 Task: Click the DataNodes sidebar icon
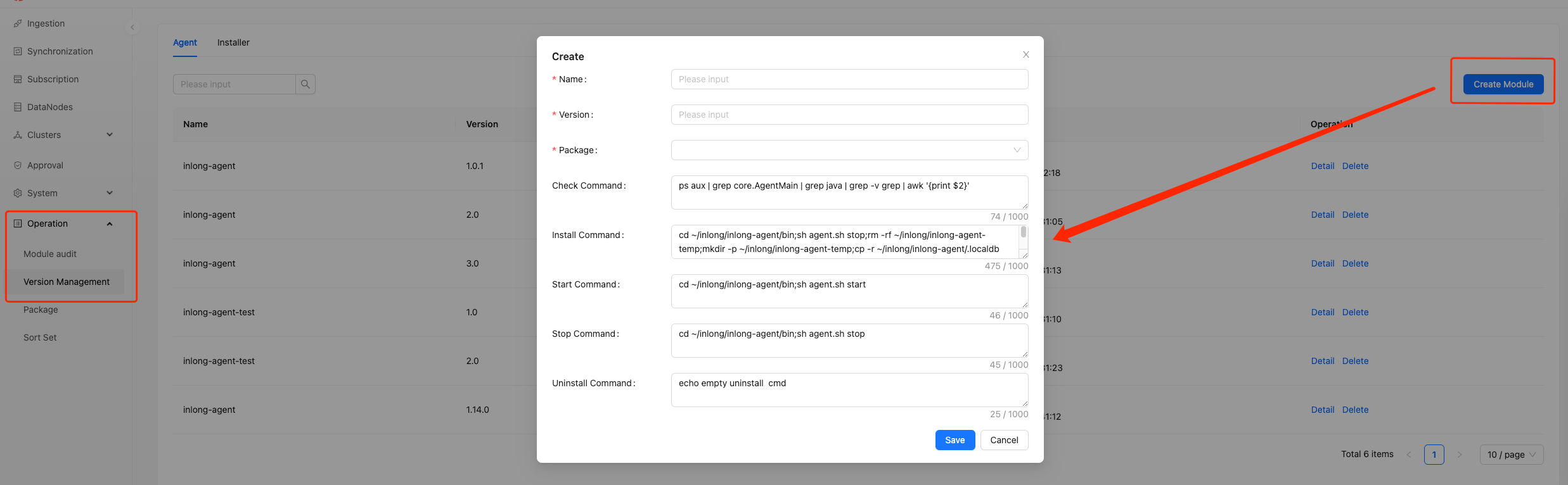click(18, 107)
